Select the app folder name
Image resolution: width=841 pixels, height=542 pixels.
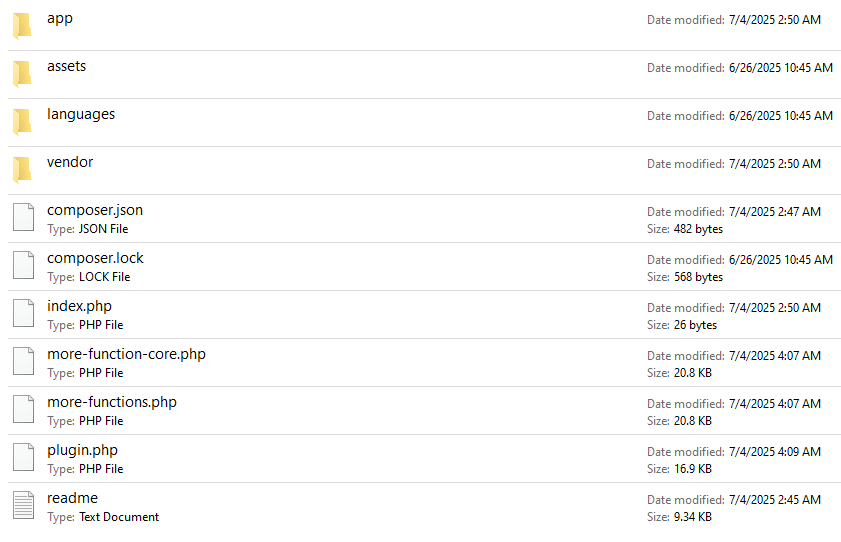click(x=60, y=18)
